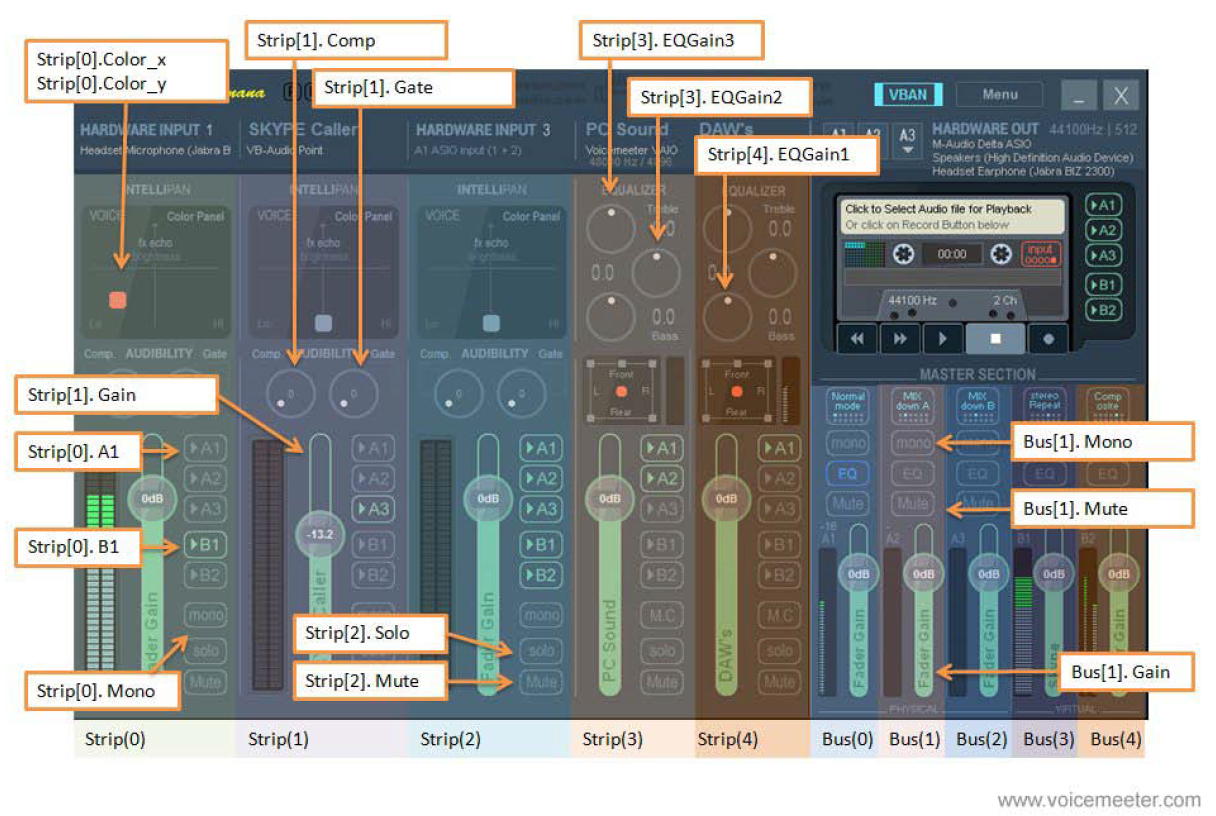Enable B1 routing on PC Sound strip

[662, 545]
